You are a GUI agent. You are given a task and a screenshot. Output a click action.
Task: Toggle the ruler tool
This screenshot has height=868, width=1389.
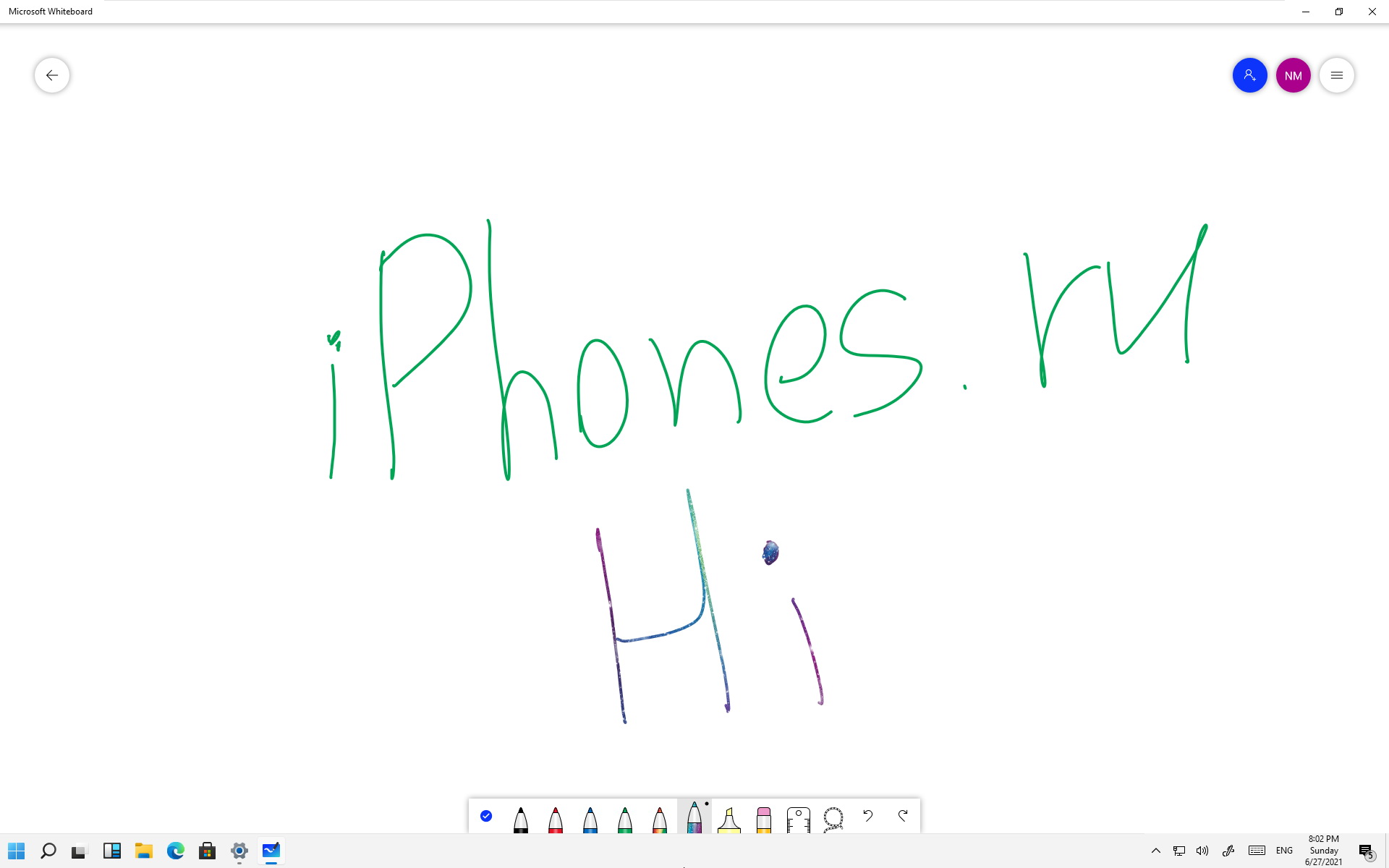pos(798,819)
